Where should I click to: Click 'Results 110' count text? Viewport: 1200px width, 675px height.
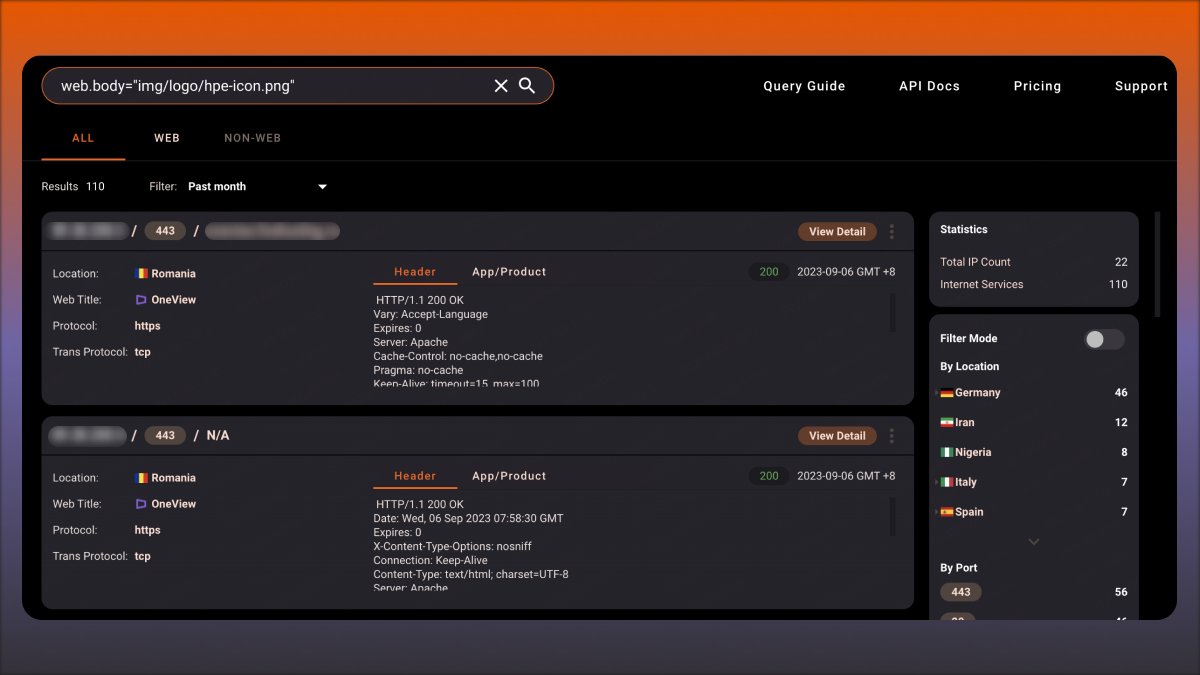coord(73,186)
